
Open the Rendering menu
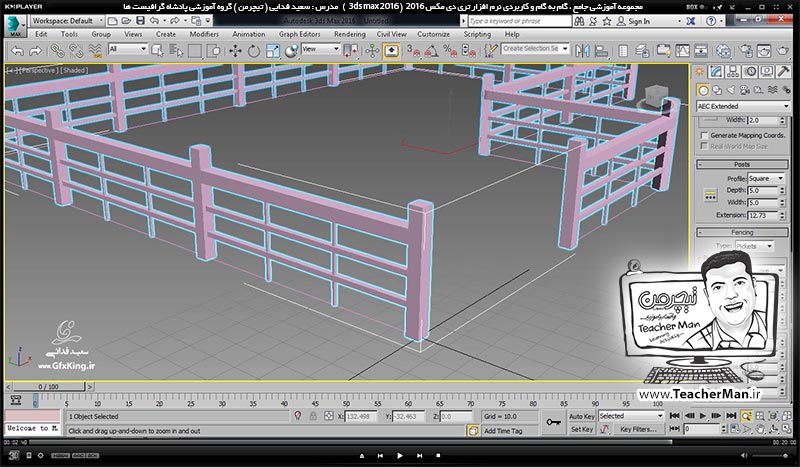349,34
